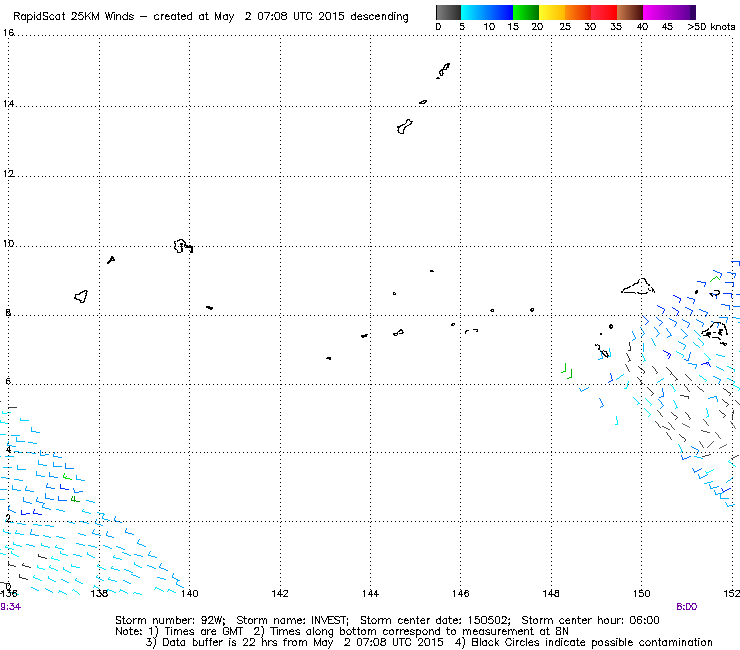
Task: Click the '>50 knots' legend label
Action: coord(711,27)
